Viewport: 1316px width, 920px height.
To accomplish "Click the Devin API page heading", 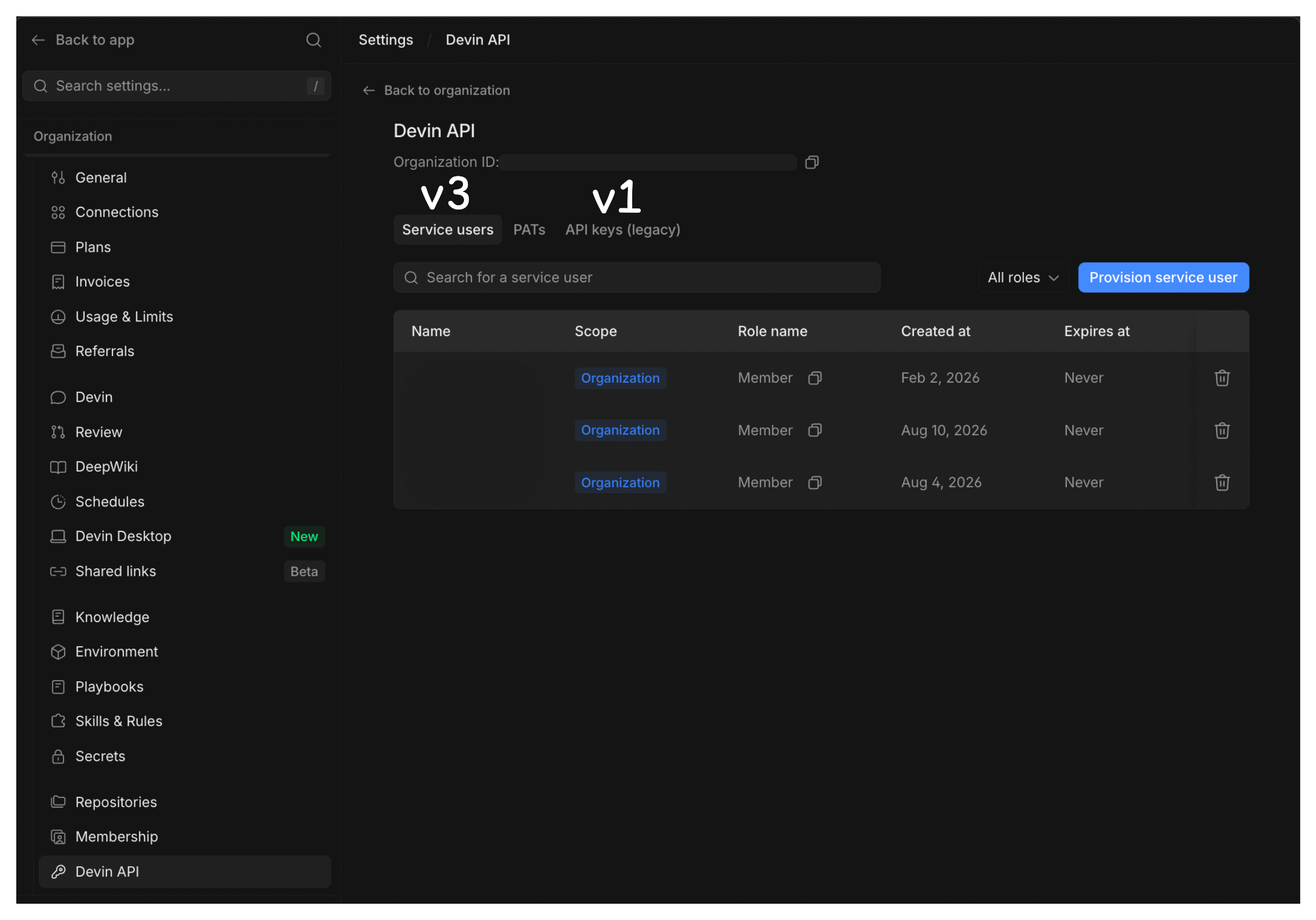I will [434, 131].
